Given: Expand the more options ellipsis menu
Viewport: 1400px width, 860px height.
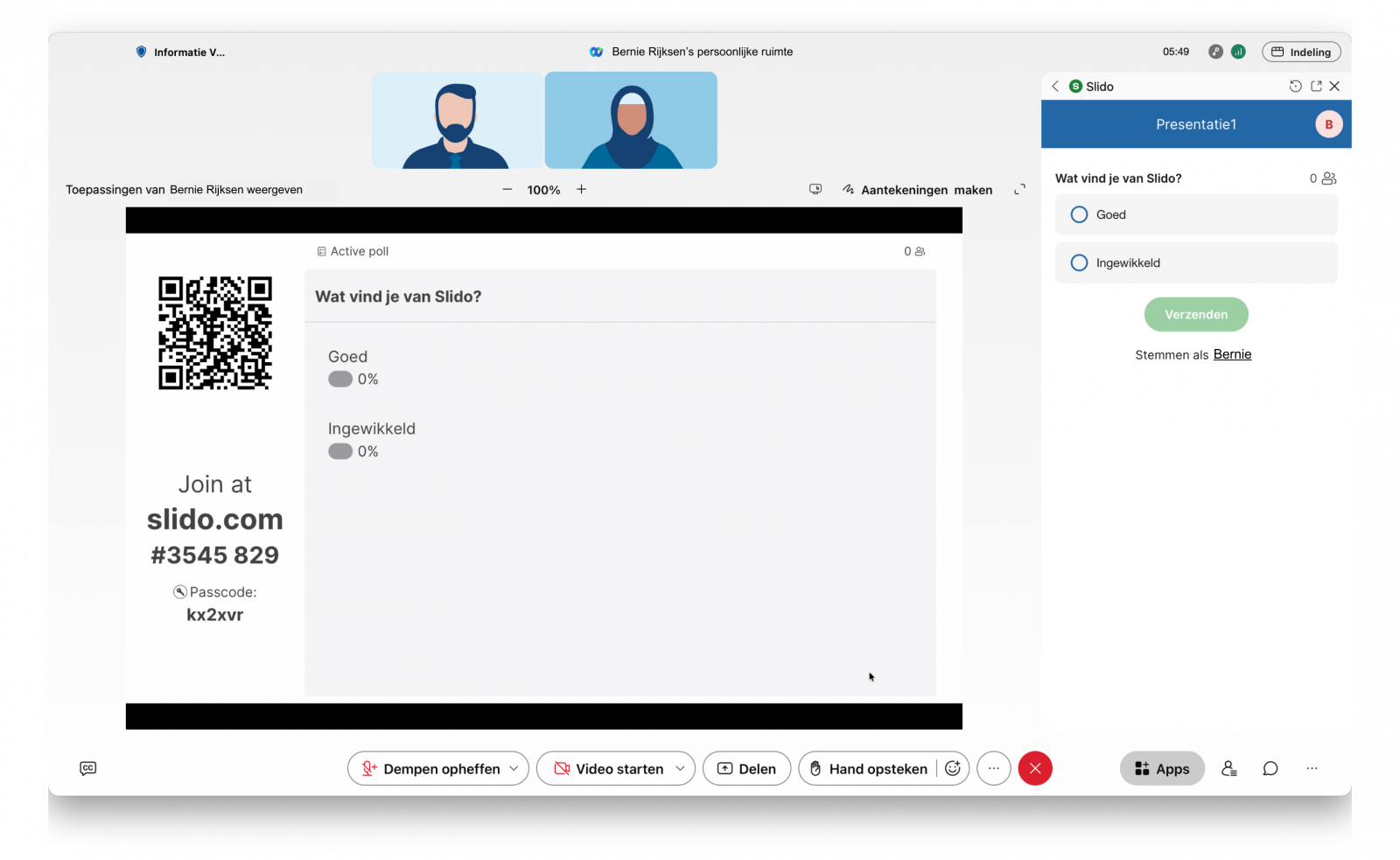Looking at the screenshot, I should 993,768.
